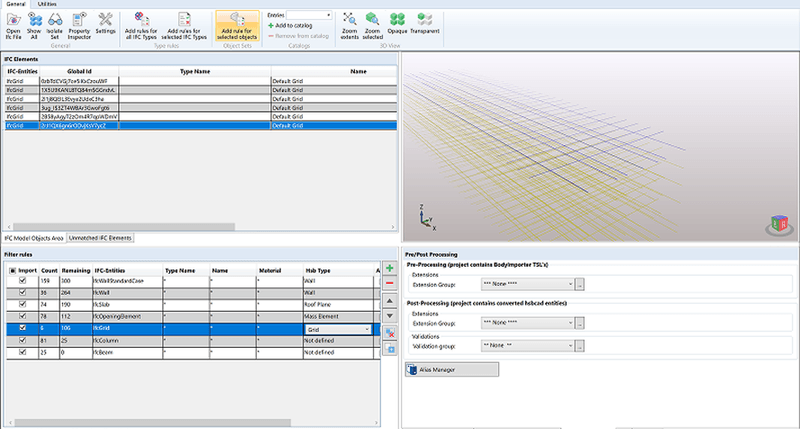Move selected filter rule down
The height and width of the screenshot is (429, 800).
[x=390, y=316]
